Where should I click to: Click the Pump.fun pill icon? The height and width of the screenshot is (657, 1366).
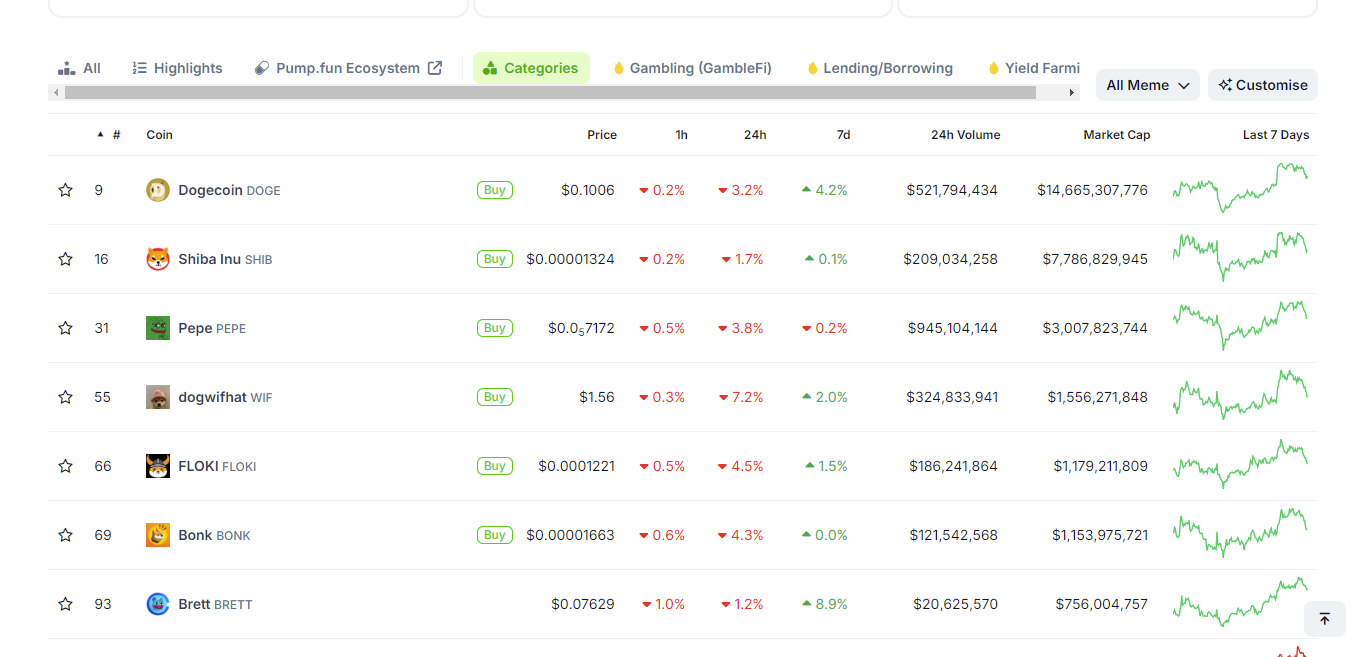[262, 68]
